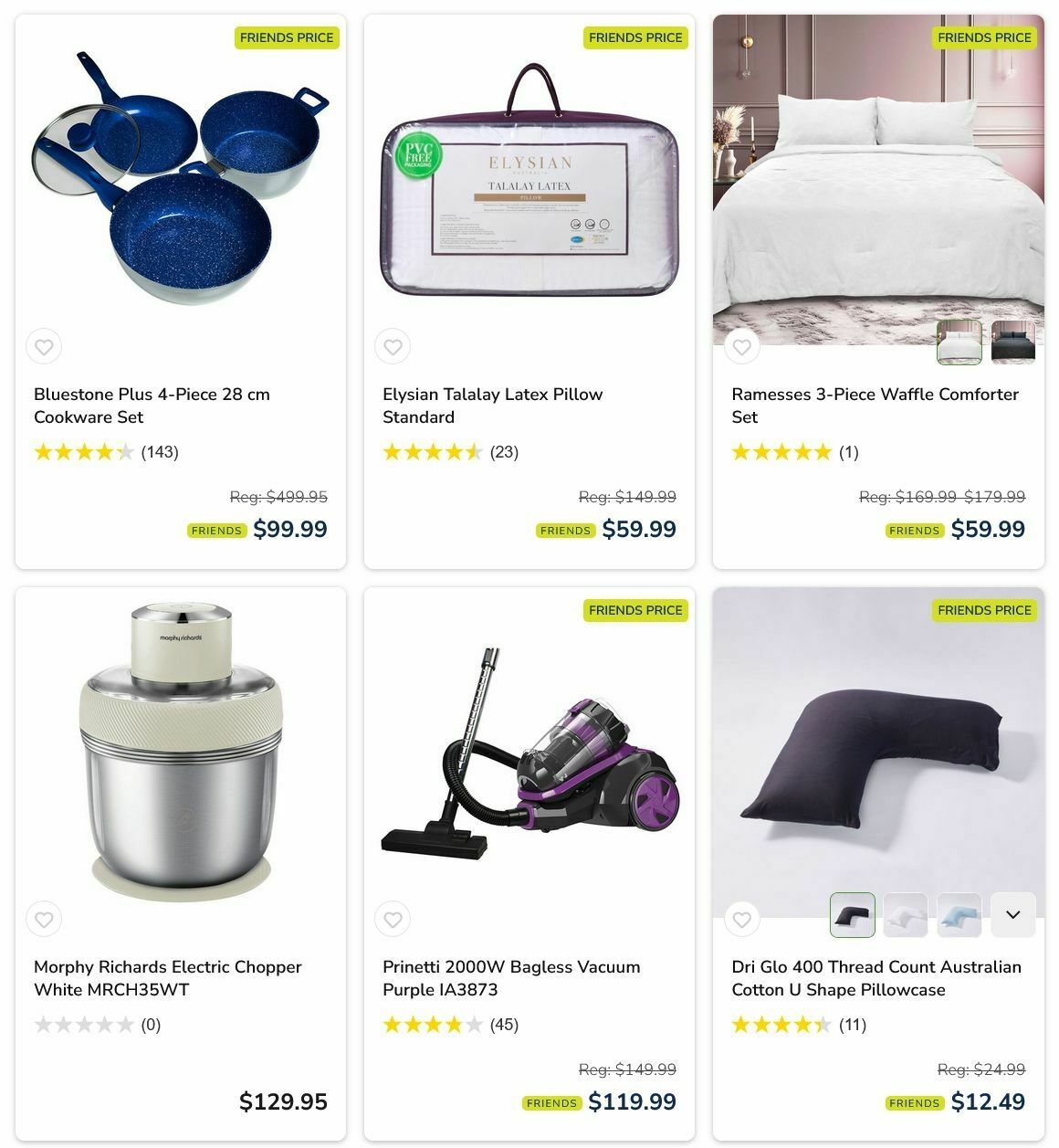Expand more colour options for Dri Glo pillowcase
1059x1148 pixels.
[x=1013, y=915]
